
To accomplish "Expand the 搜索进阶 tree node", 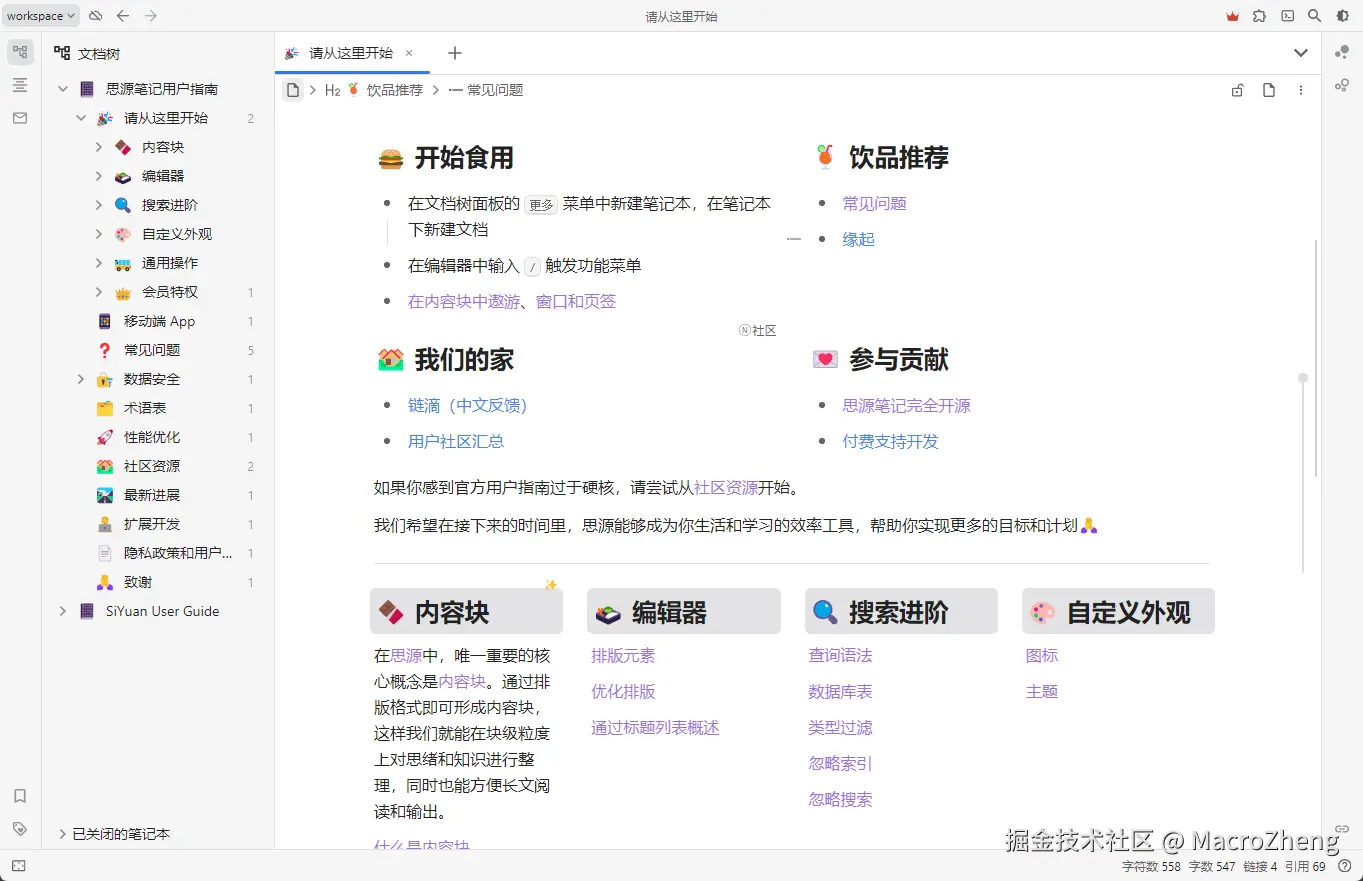I will click(99, 205).
